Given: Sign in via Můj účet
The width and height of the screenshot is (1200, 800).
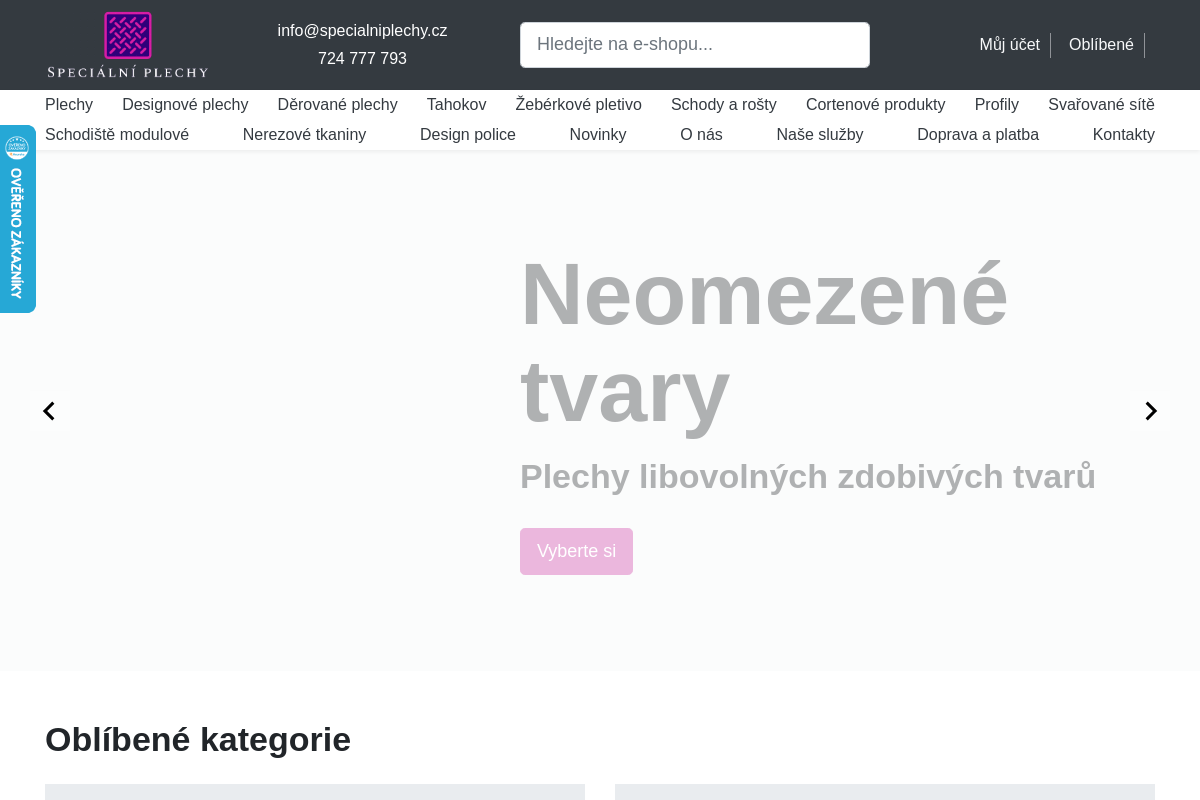Looking at the screenshot, I should click(x=1010, y=44).
